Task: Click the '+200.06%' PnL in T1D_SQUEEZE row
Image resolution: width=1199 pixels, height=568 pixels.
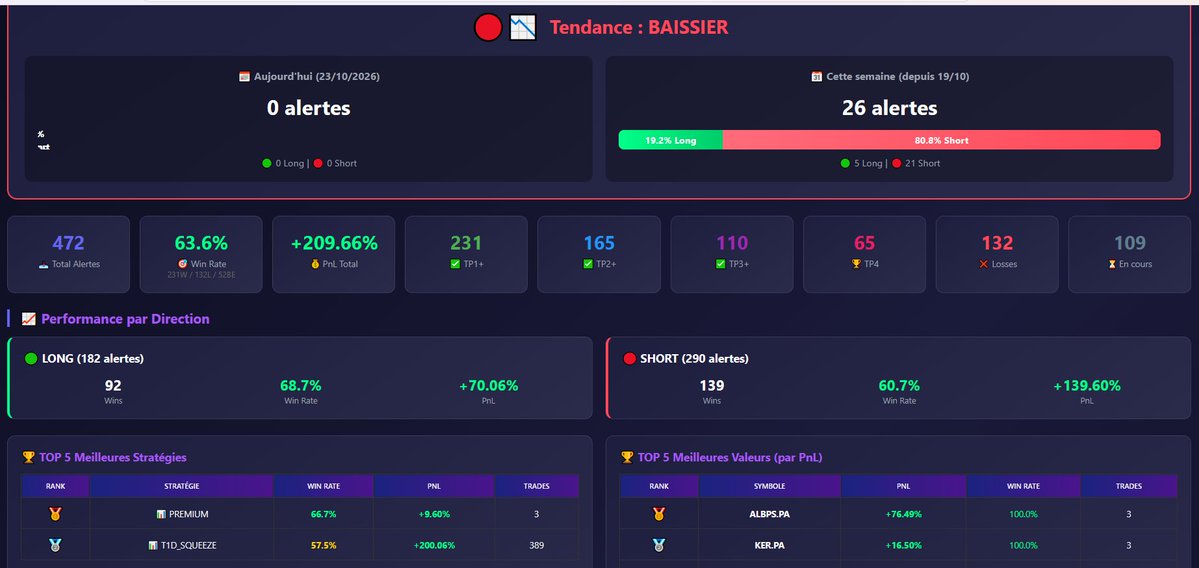Action: pos(434,546)
